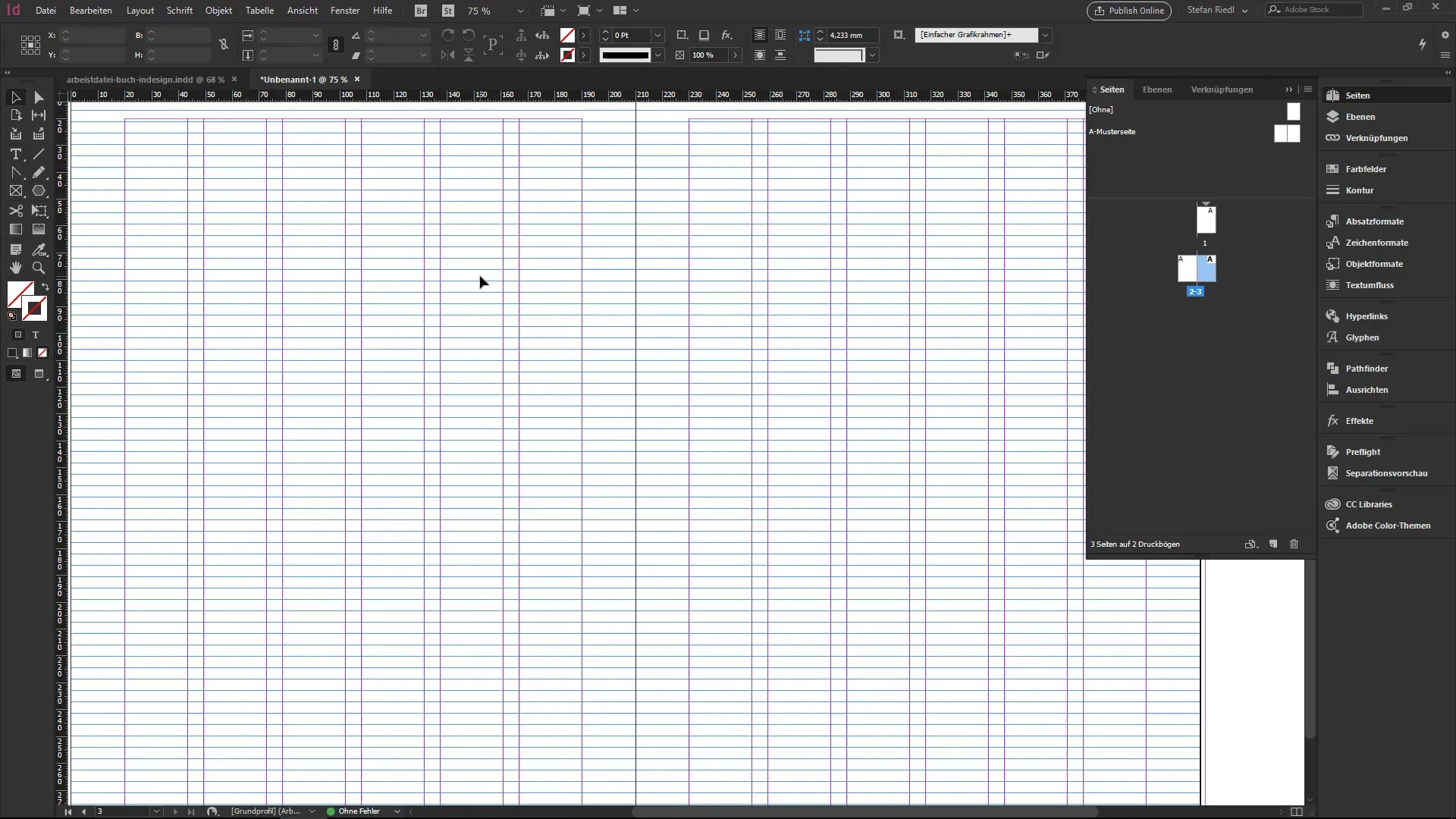This screenshot has width=1456, height=819.
Task: Open the CC Libraries panel
Action: (x=1369, y=504)
